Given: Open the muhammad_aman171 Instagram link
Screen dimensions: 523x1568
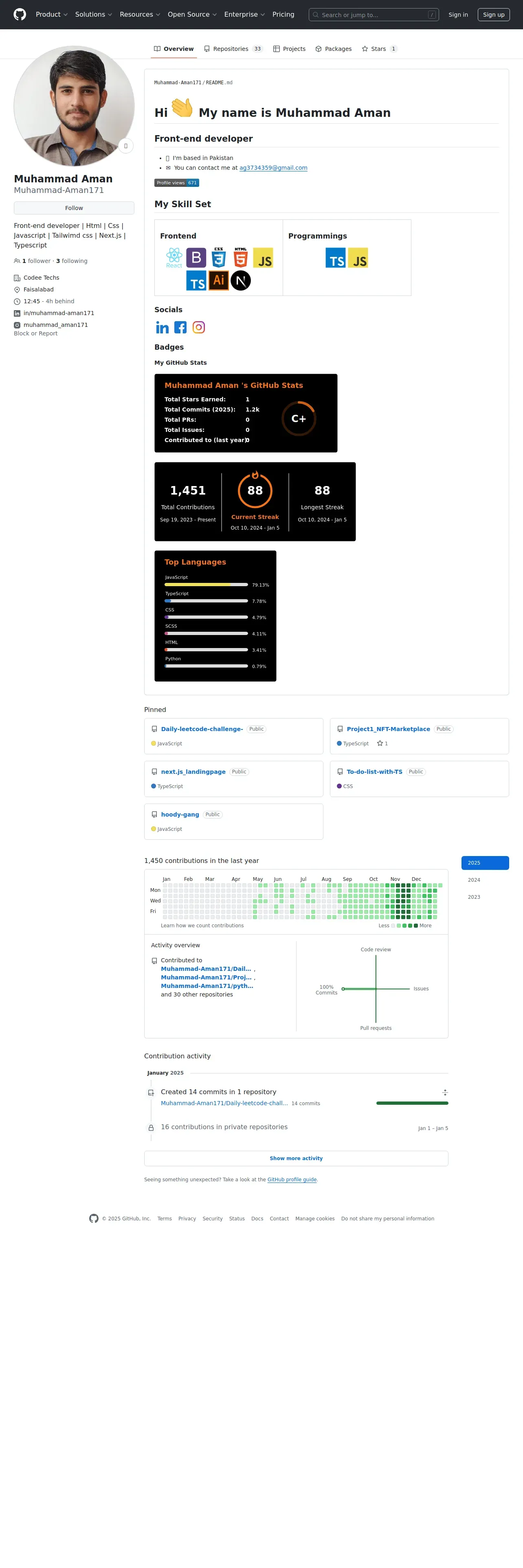Looking at the screenshot, I should click(56, 325).
